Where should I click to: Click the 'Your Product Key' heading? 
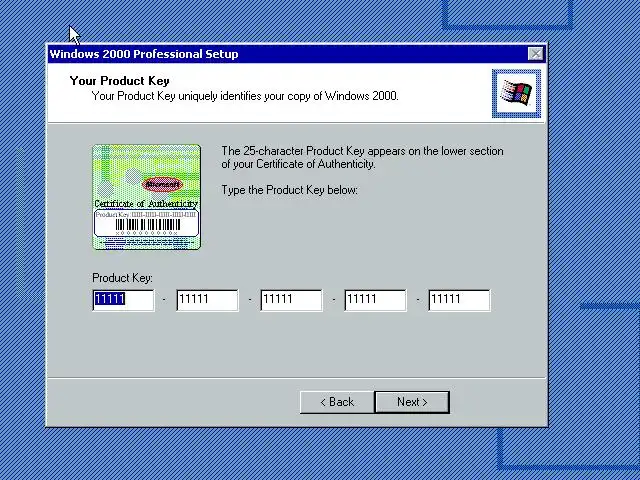pyautogui.click(x=120, y=81)
